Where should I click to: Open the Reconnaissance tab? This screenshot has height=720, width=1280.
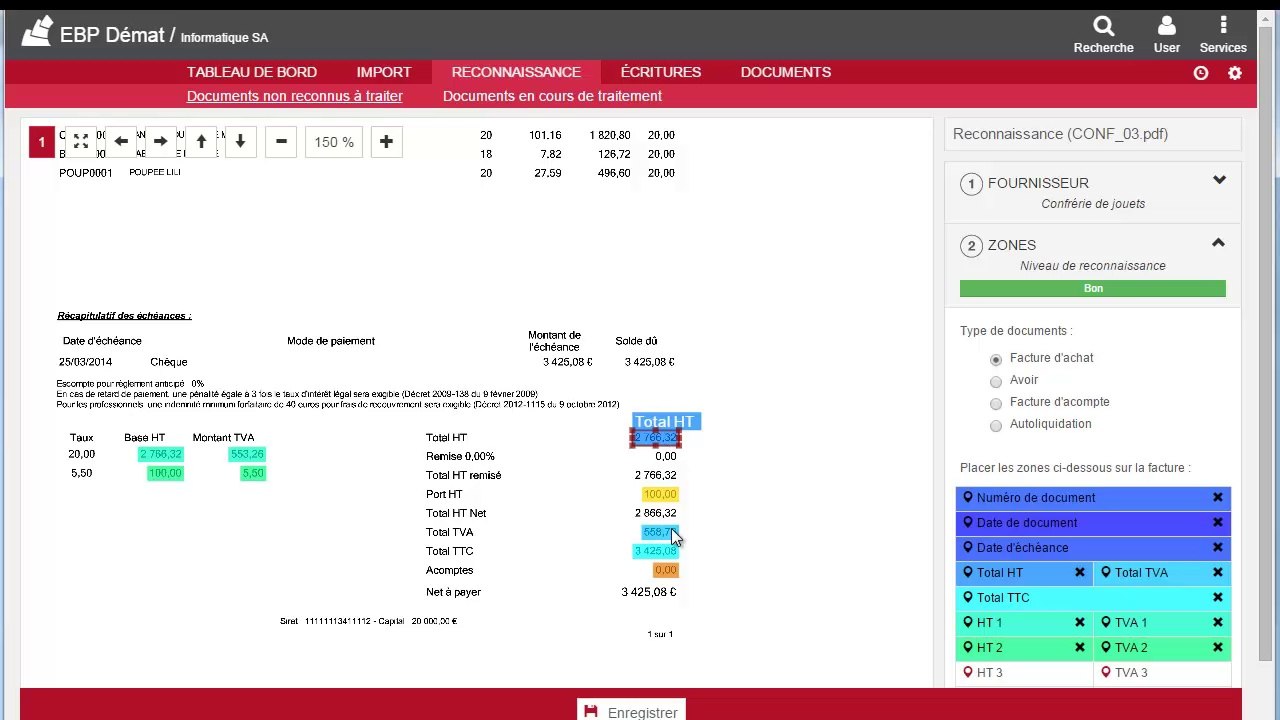[x=516, y=72]
